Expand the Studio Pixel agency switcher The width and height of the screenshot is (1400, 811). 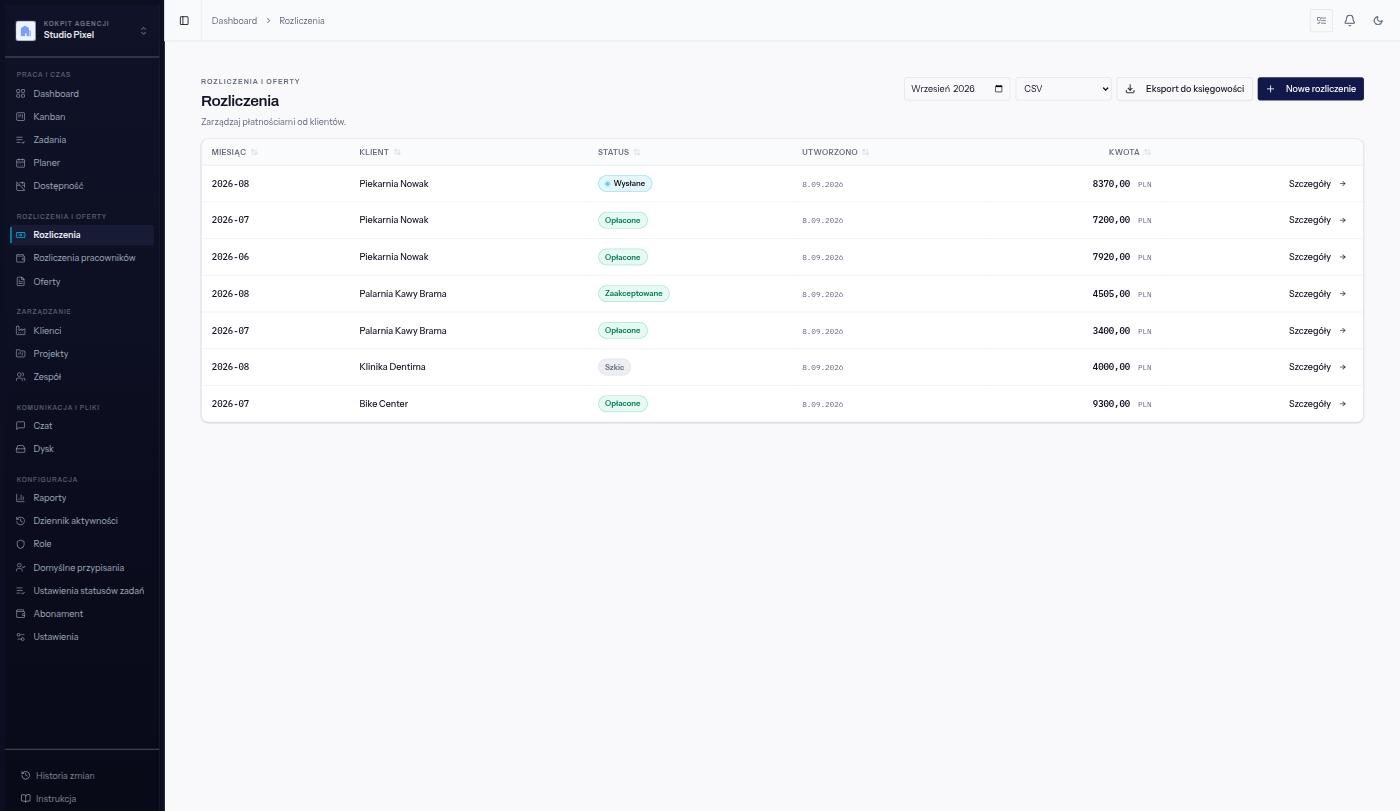[82, 30]
